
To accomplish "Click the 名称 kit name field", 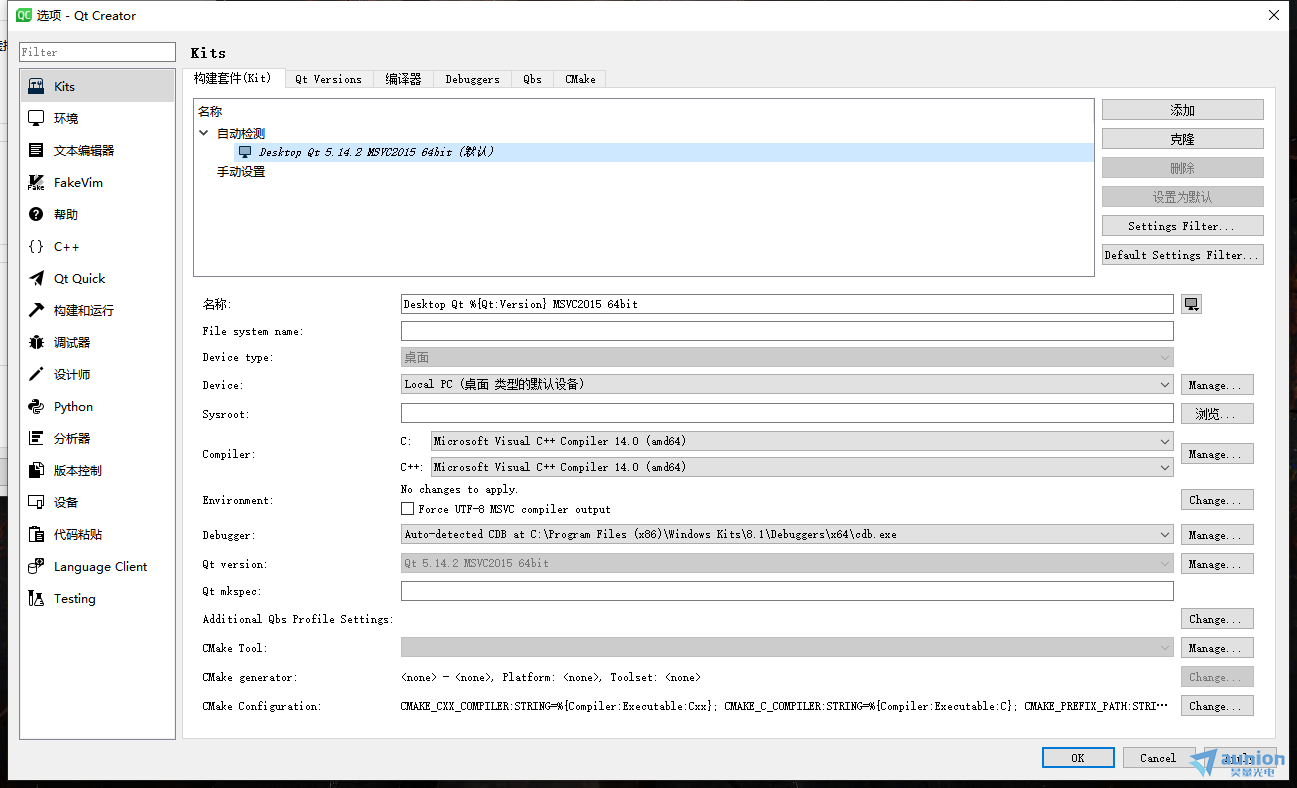I will (787, 304).
